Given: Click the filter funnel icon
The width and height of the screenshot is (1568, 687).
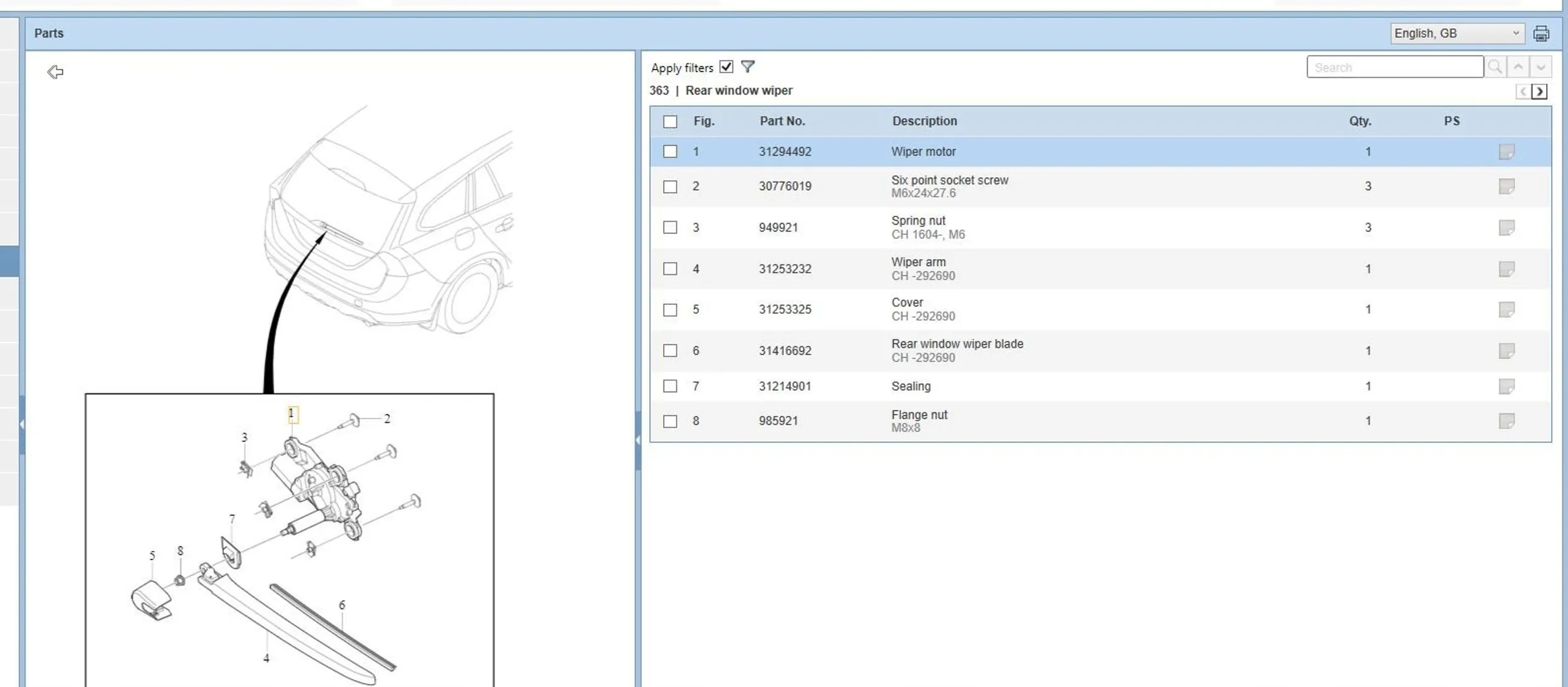Looking at the screenshot, I should tap(748, 67).
